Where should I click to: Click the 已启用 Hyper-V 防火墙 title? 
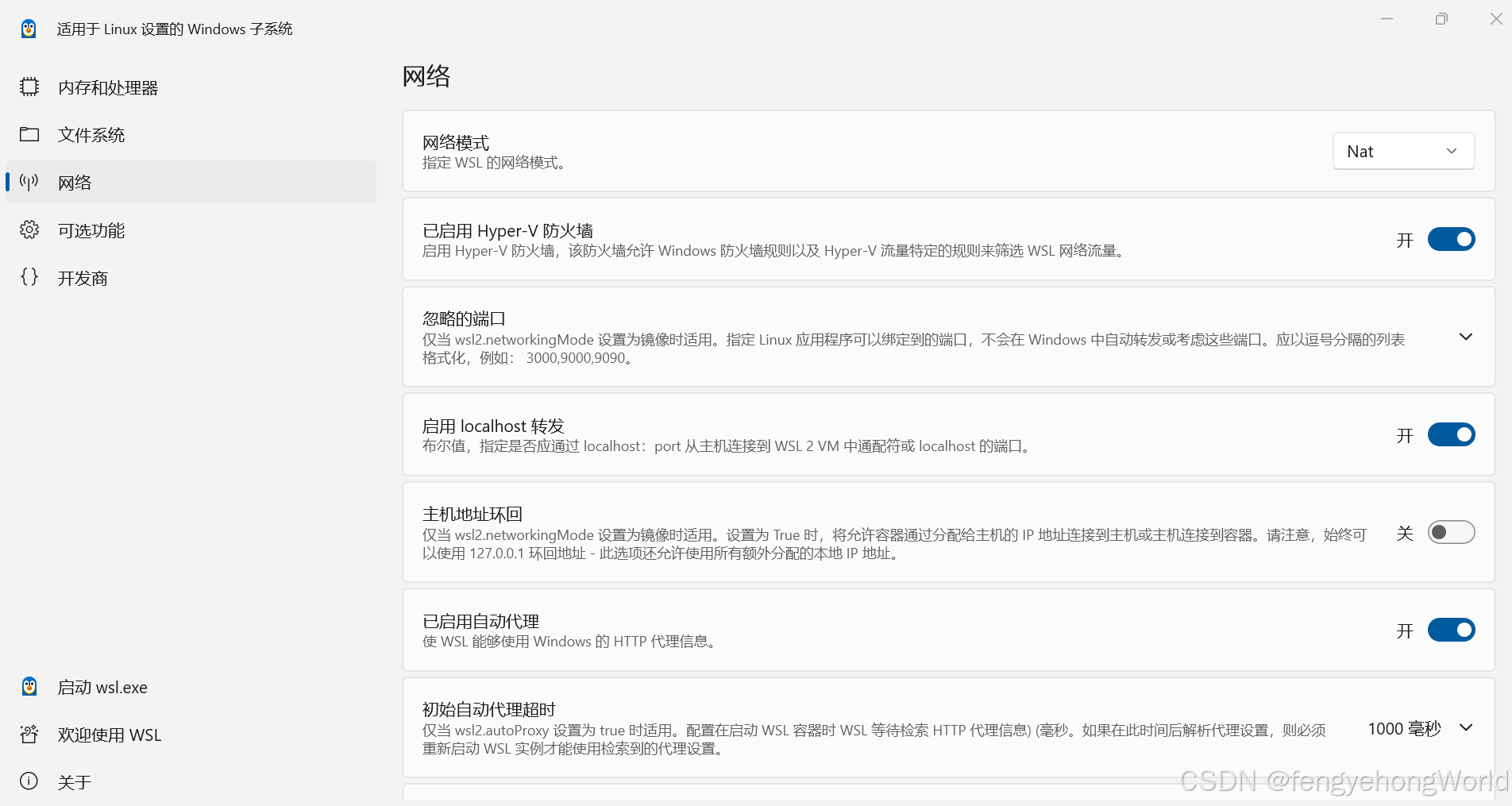pyautogui.click(x=507, y=230)
